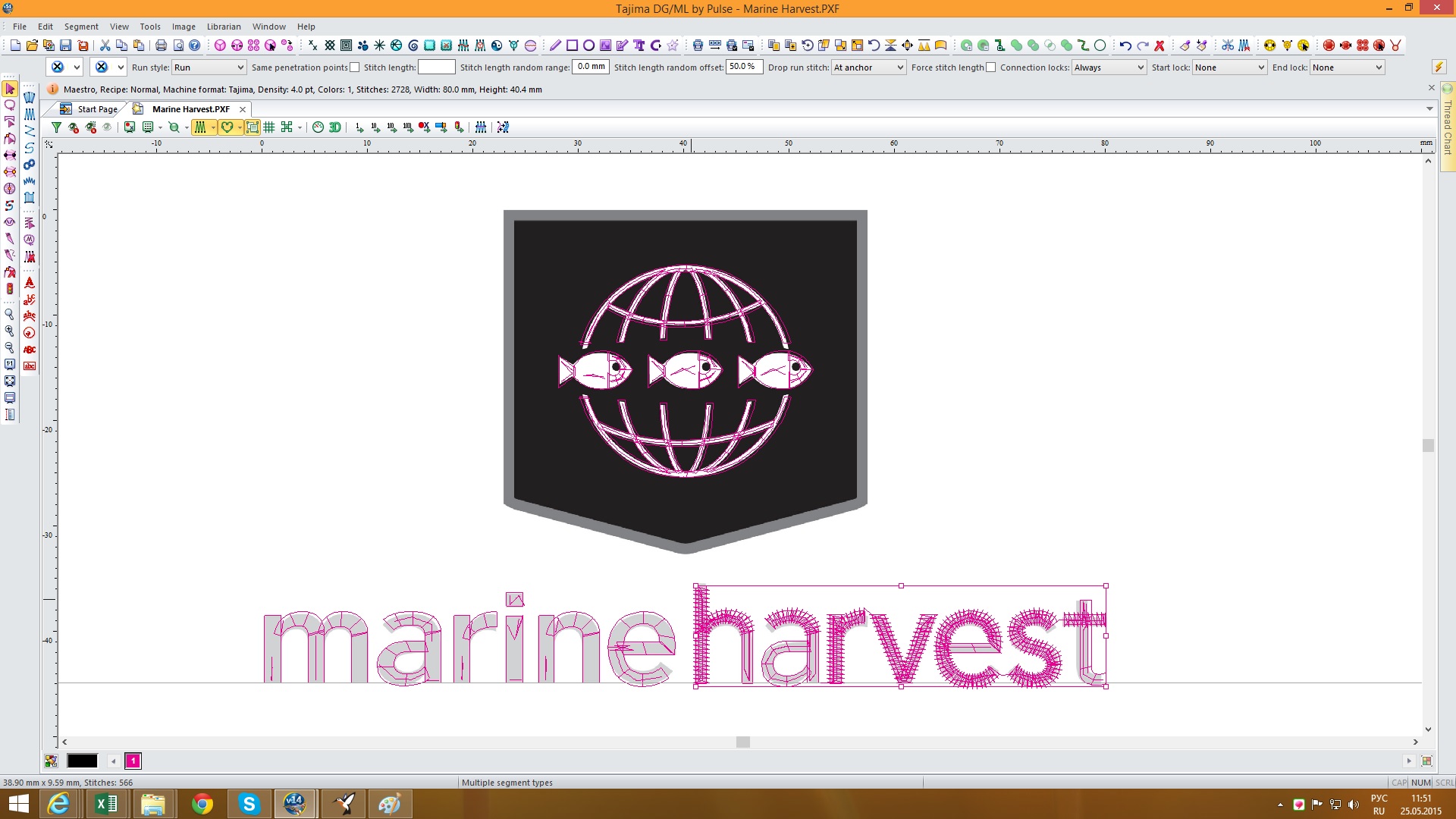Click the Print icon in toolbar
The width and height of the screenshot is (1456, 819).
click(x=161, y=45)
